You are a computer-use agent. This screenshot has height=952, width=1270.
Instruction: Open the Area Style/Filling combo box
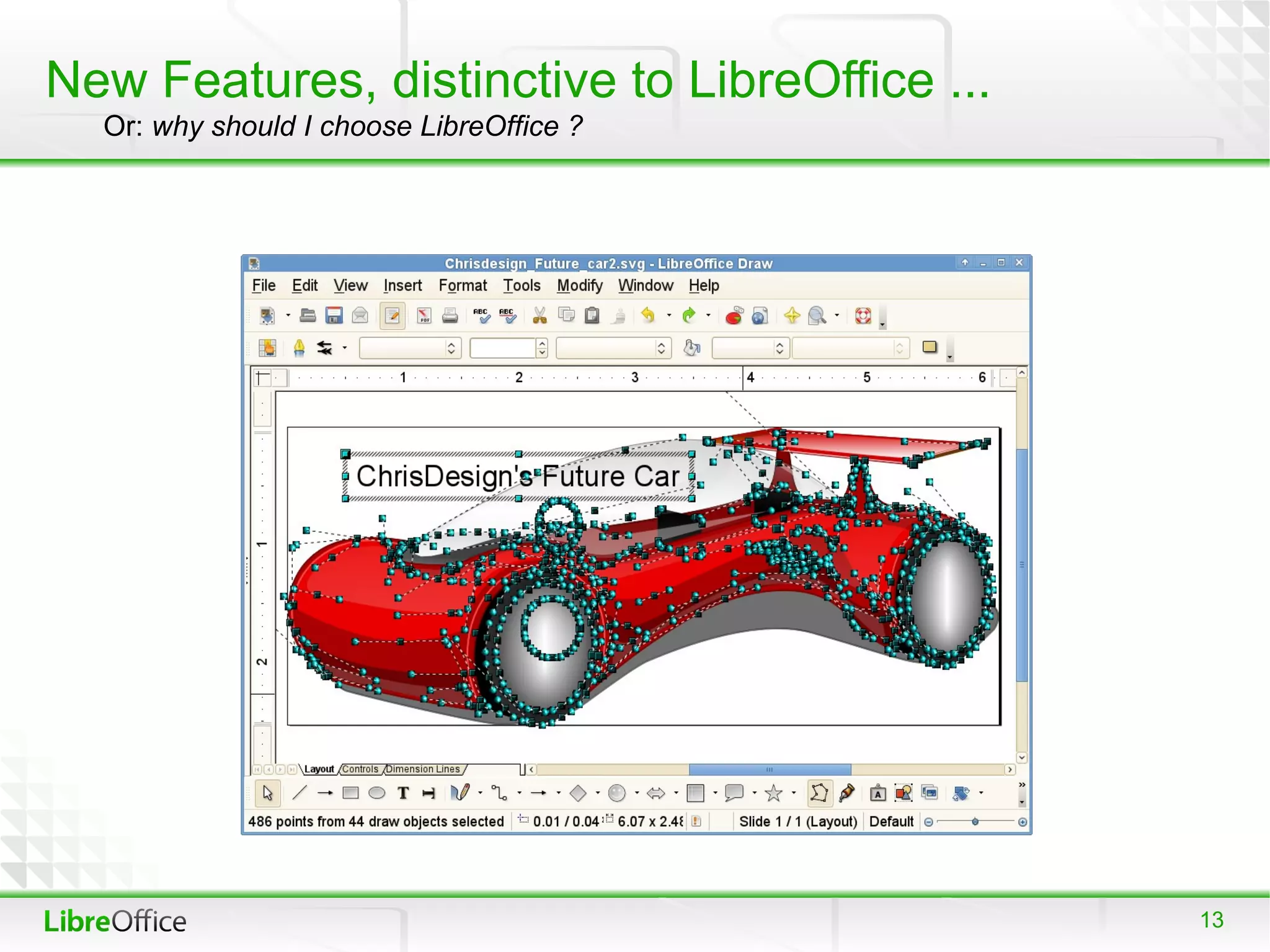[750, 348]
